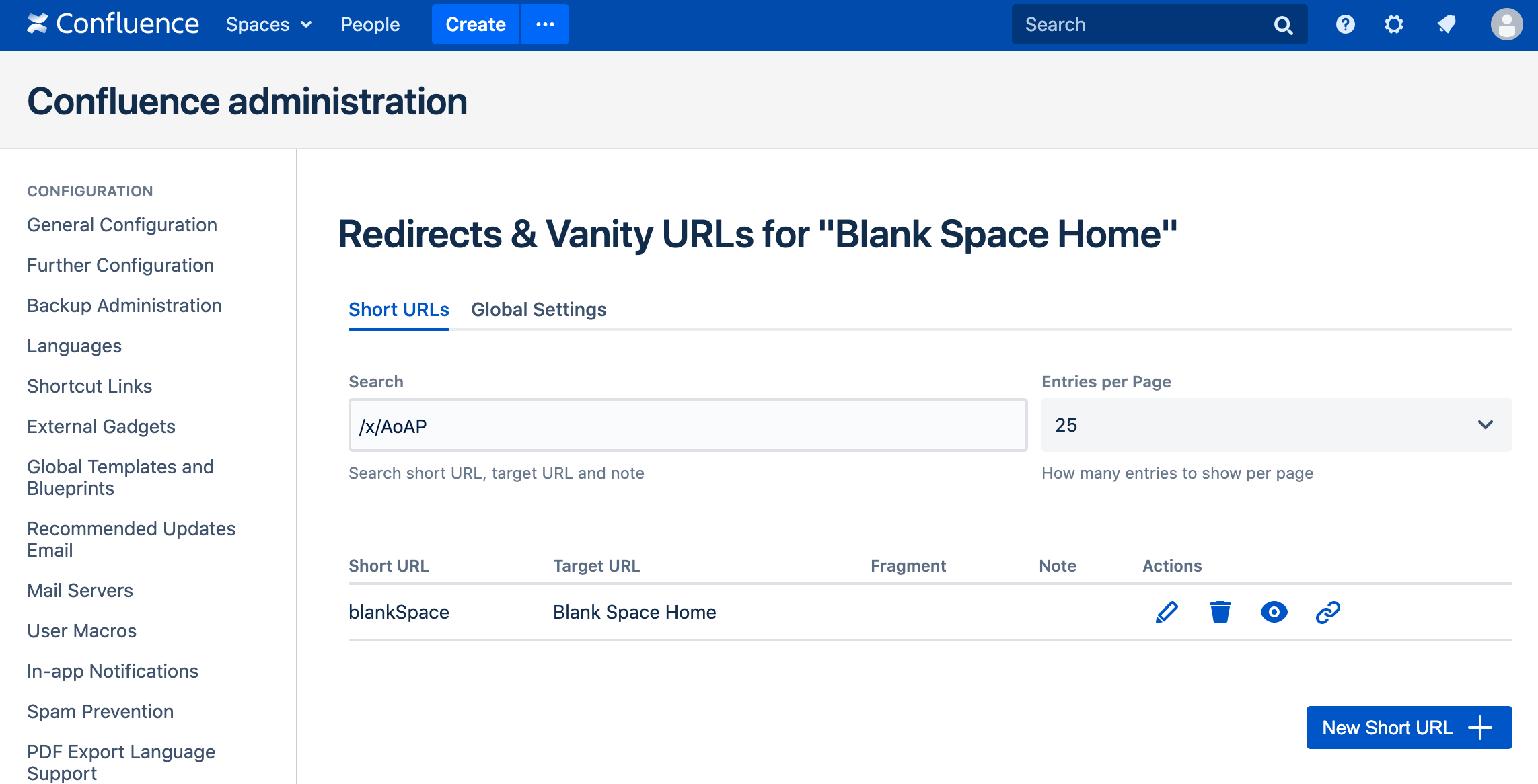Expand the Spaces dropdown menu

pyautogui.click(x=268, y=25)
